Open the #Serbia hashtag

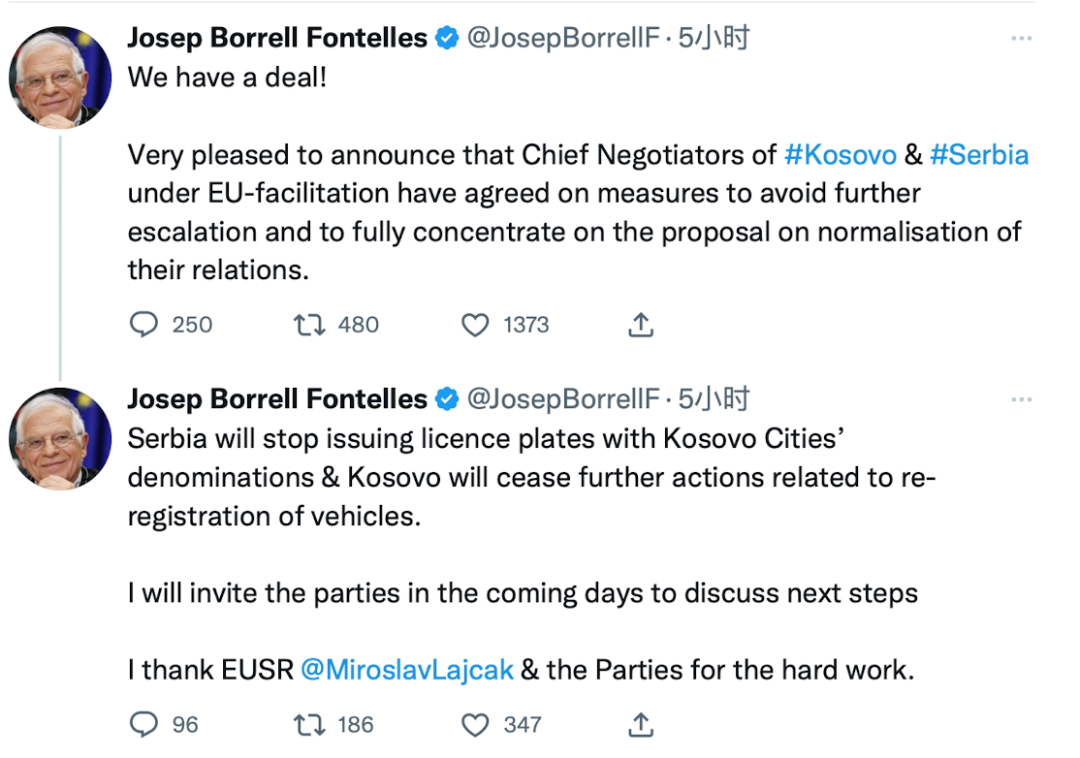979,155
